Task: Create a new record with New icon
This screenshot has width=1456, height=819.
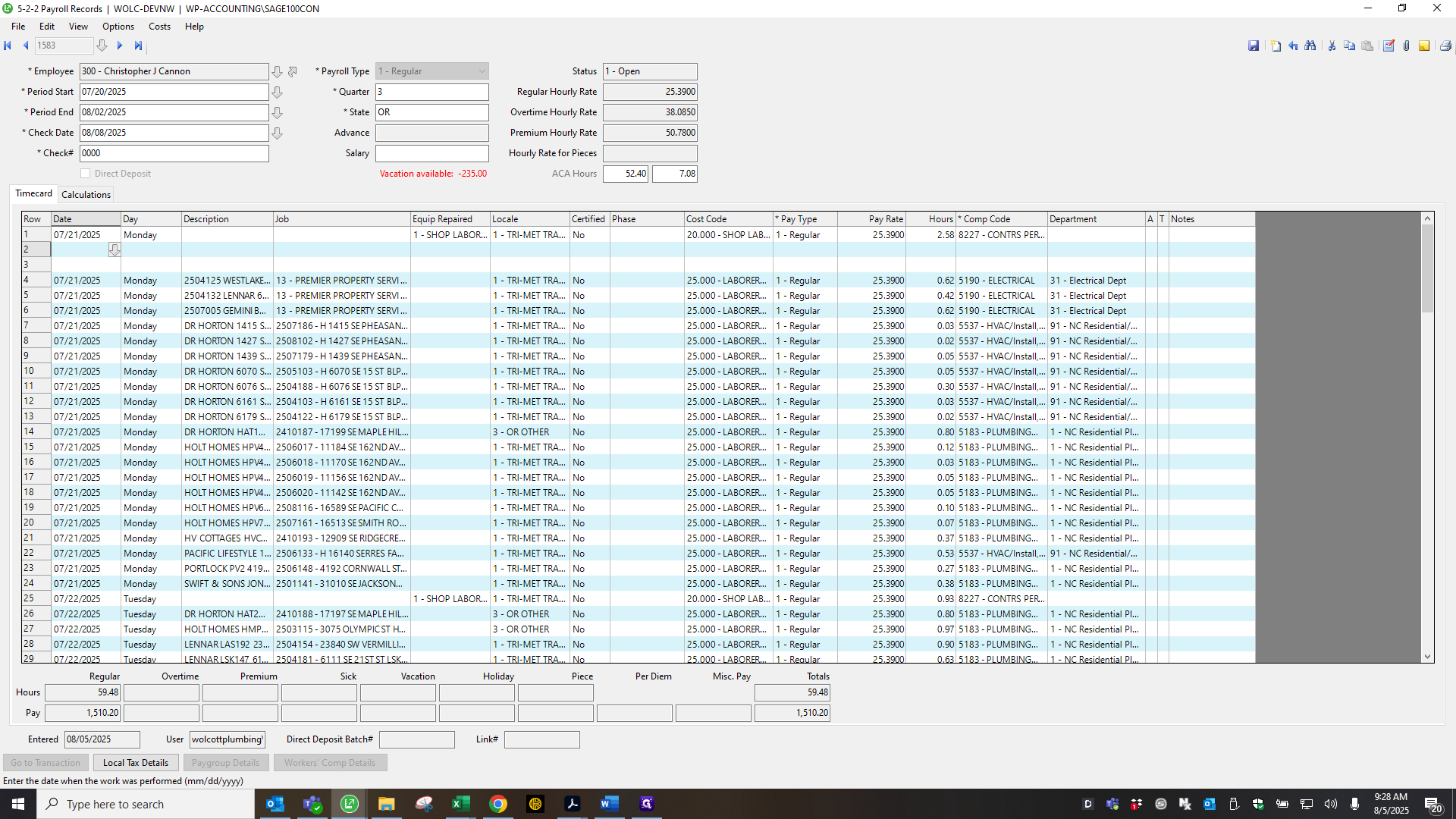Action: (1276, 45)
